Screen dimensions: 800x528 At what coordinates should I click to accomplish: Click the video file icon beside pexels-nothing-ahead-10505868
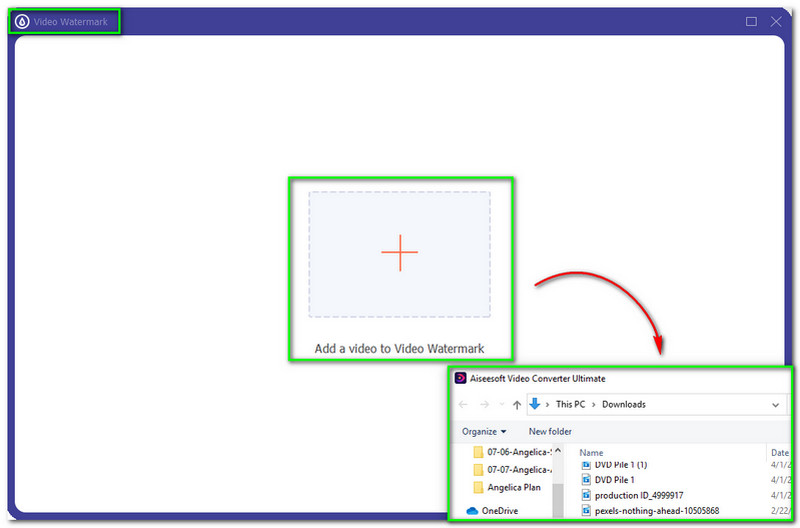point(586,511)
